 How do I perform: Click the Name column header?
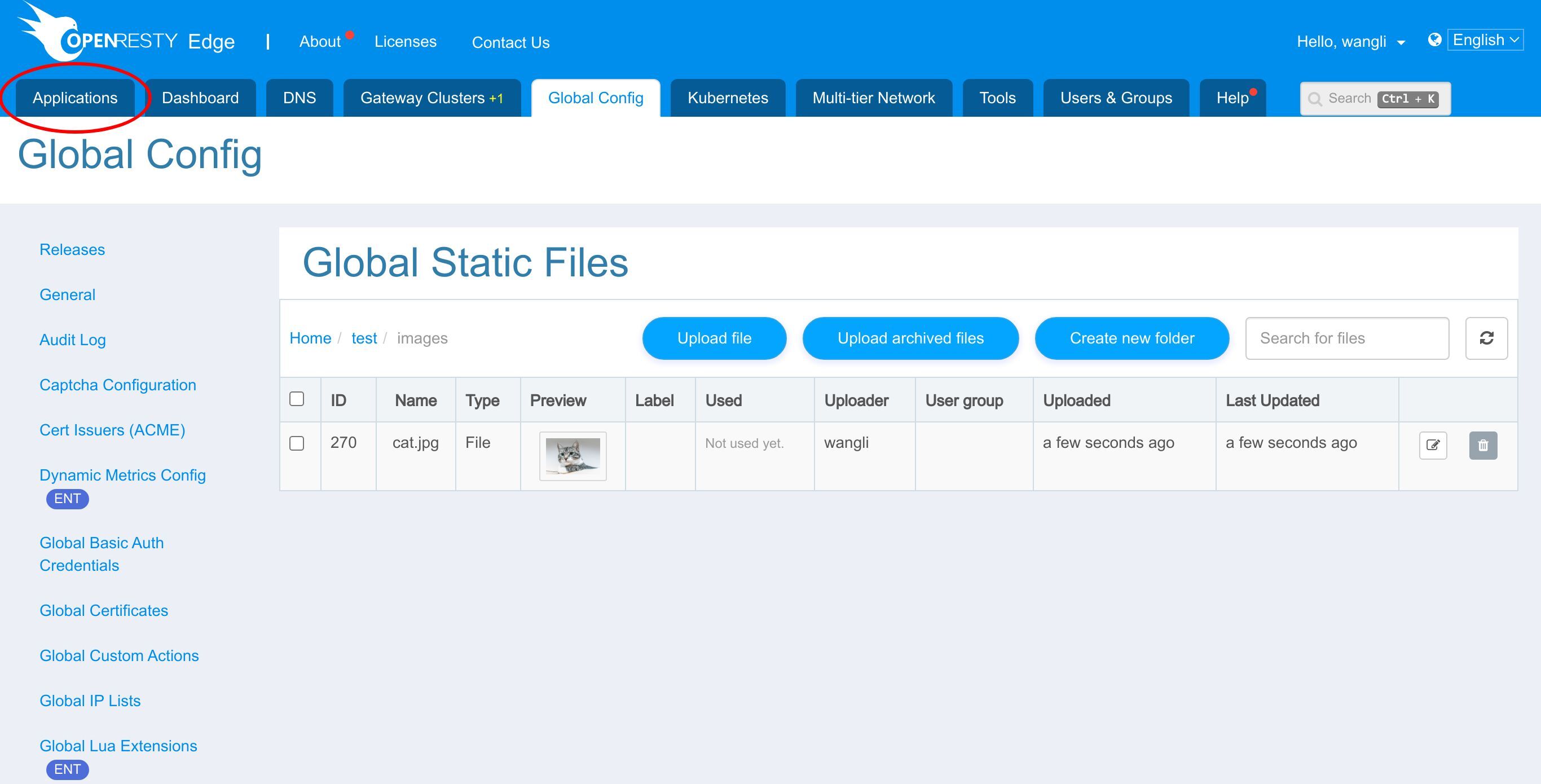click(x=416, y=400)
